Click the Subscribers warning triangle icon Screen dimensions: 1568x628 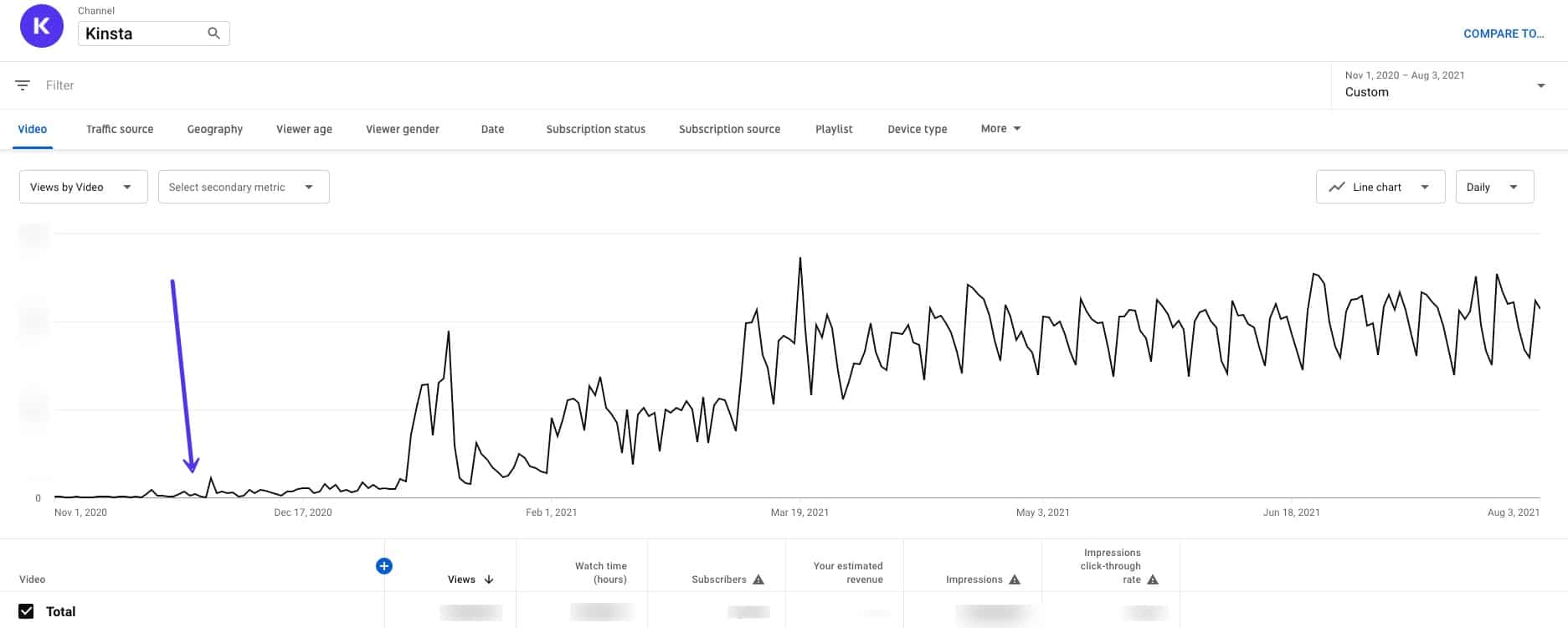tap(758, 579)
